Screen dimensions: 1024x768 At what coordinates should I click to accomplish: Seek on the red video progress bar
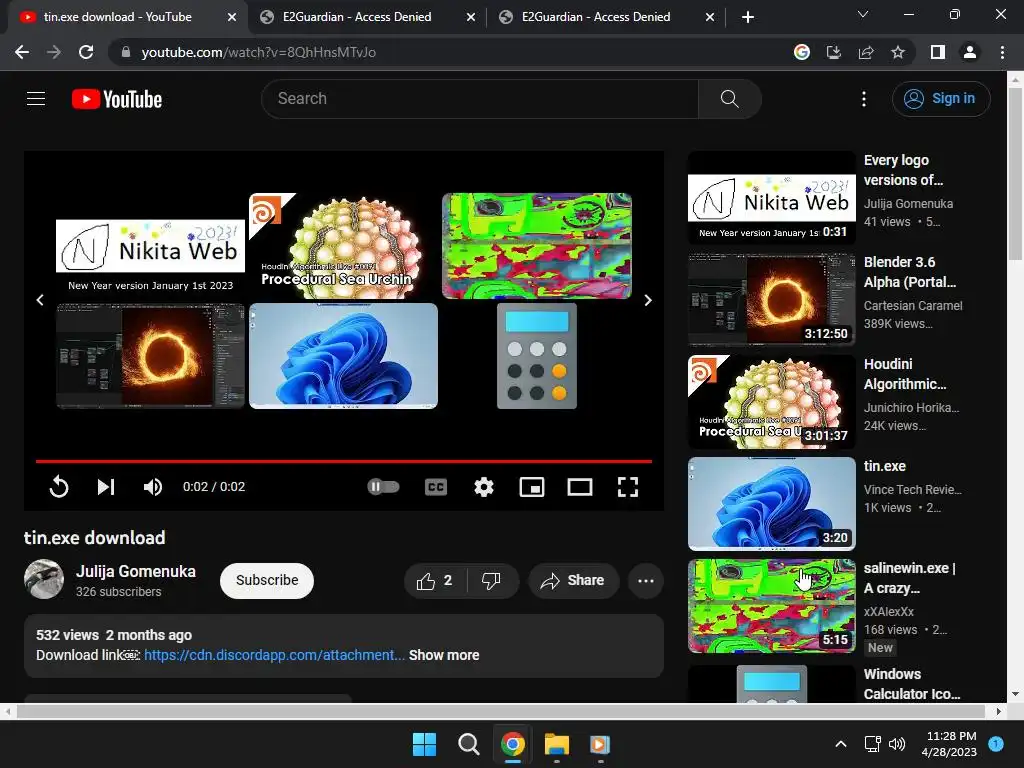(x=344, y=461)
